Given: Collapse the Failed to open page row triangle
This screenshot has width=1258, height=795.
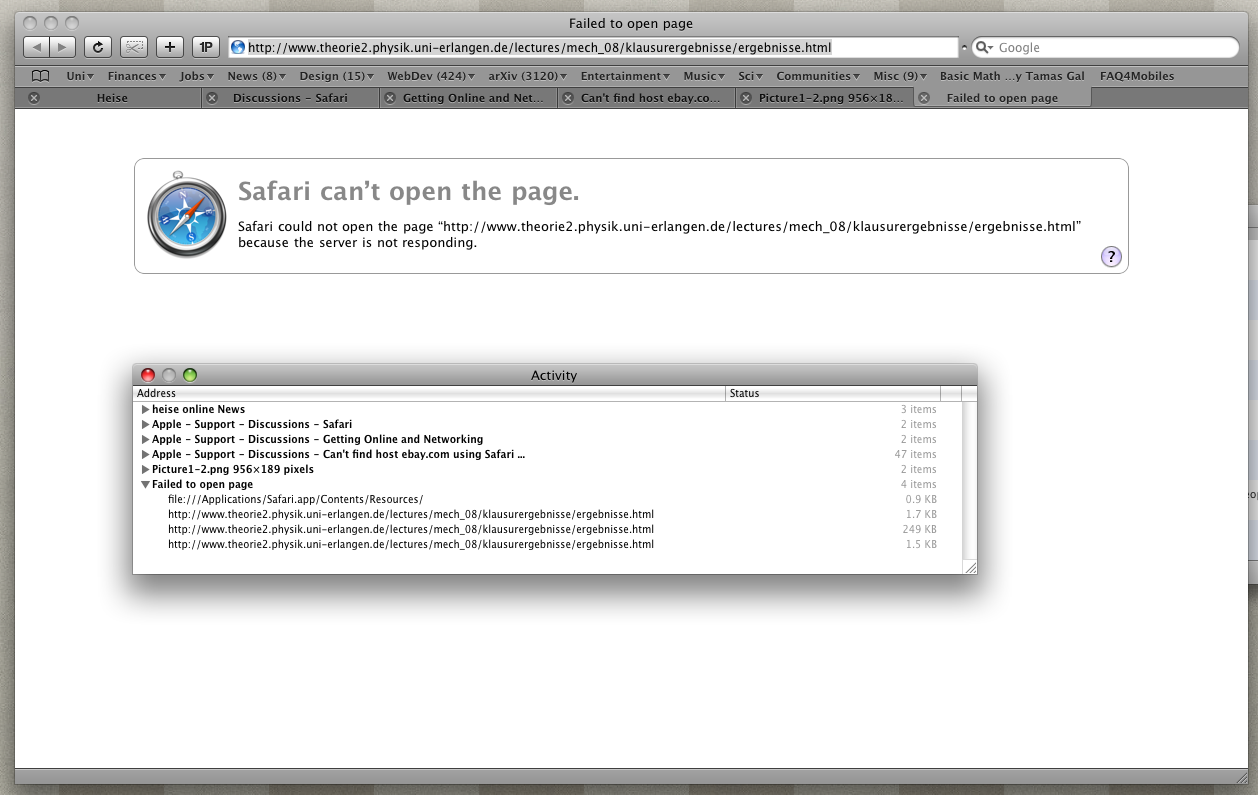Looking at the screenshot, I should (145, 484).
